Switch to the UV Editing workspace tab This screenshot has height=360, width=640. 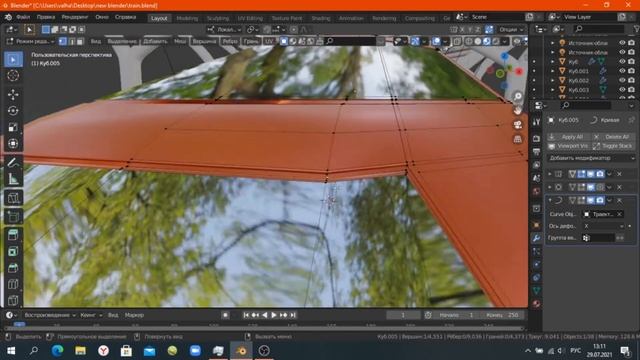pyautogui.click(x=250, y=18)
